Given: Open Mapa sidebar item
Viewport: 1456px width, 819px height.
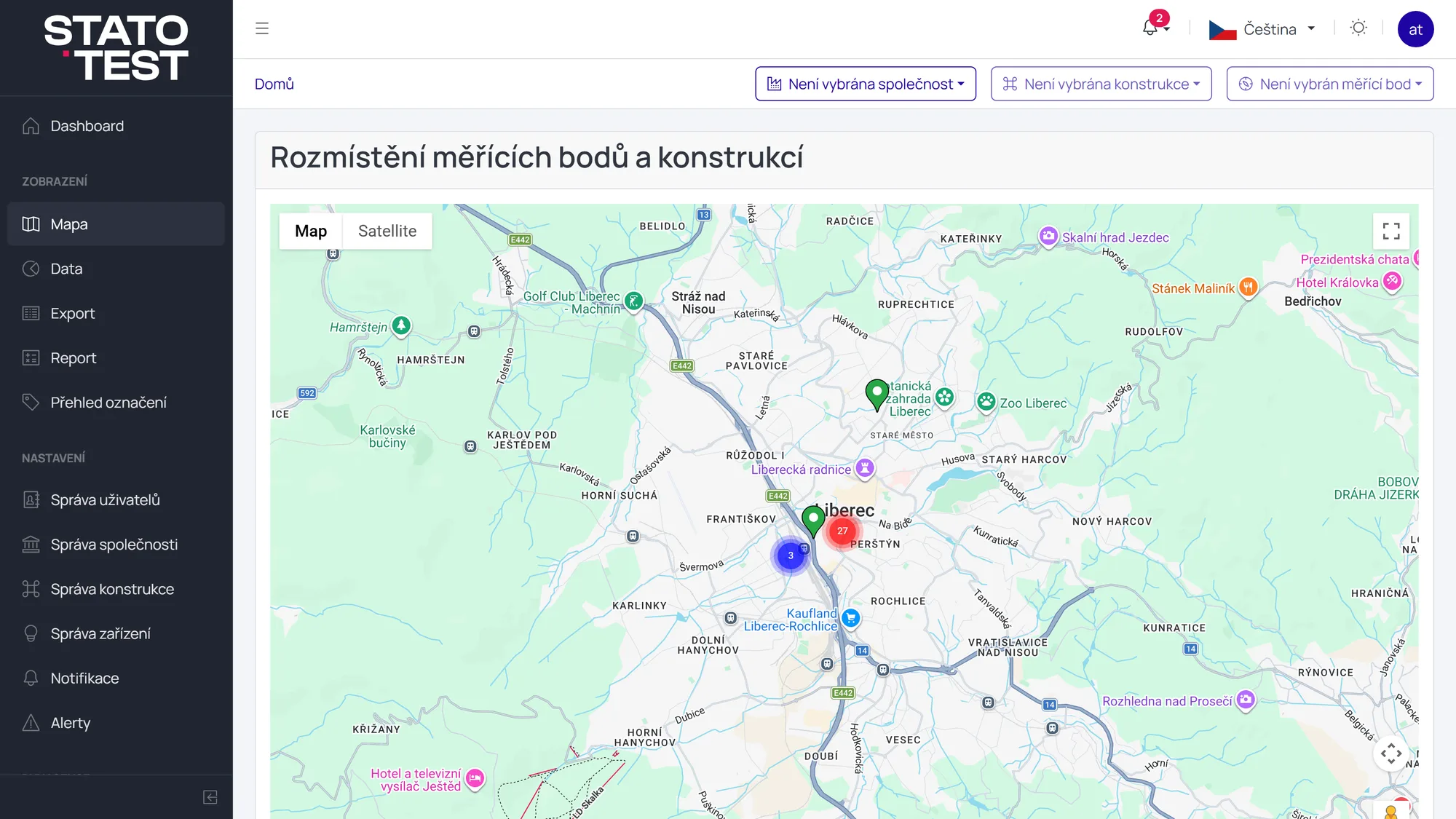Looking at the screenshot, I should pyautogui.click(x=116, y=224).
